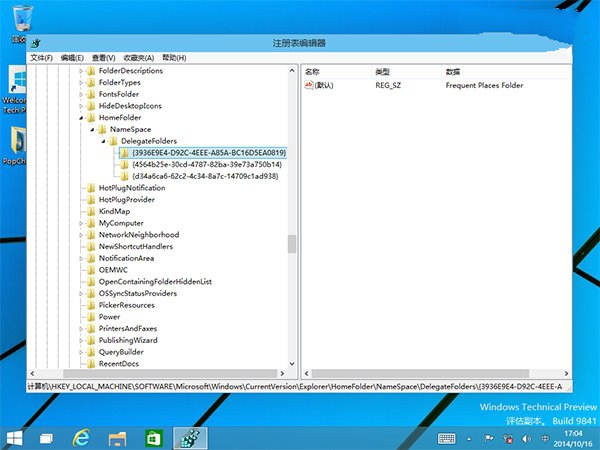Click the DelegateFolders folder icon

[x=113, y=141]
